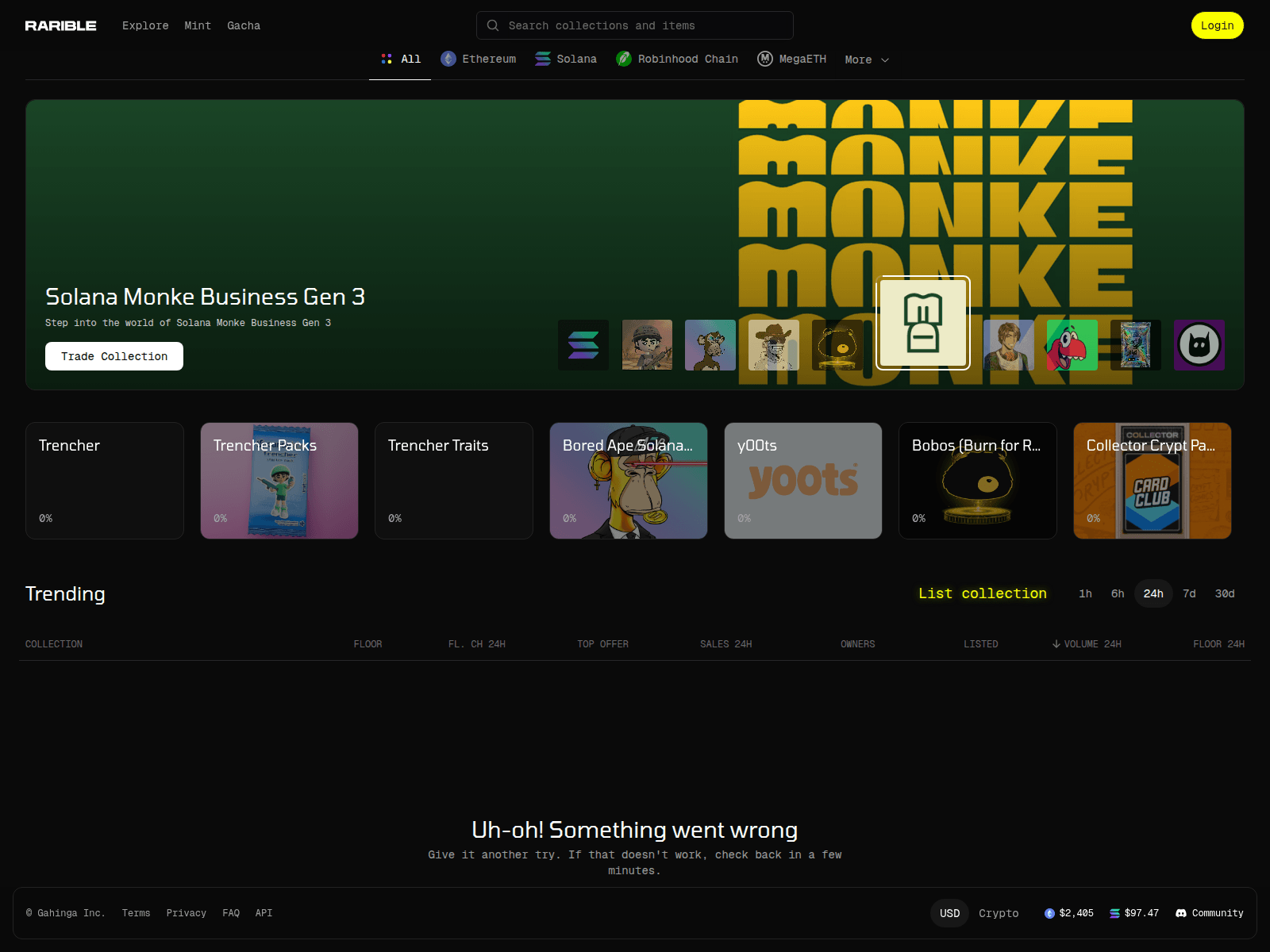The width and height of the screenshot is (1270, 952).
Task: Select the Ethereum tab
Action: tap(479, 59)
